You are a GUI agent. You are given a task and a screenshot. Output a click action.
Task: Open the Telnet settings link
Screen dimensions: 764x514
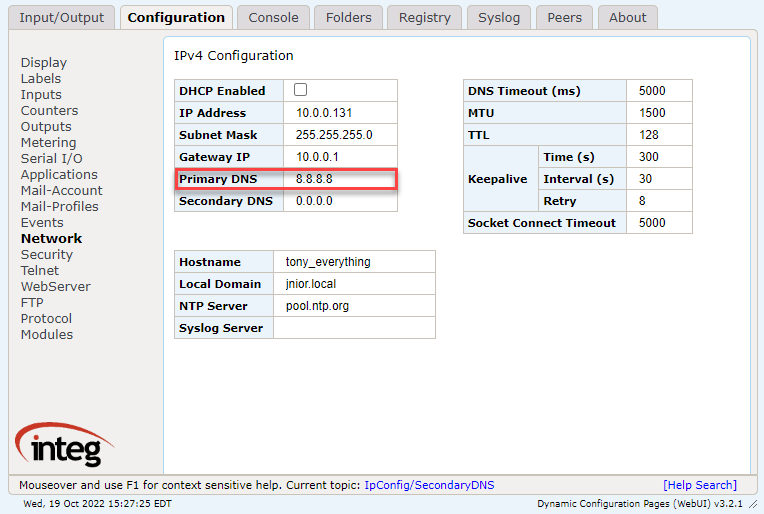[40, 270]
